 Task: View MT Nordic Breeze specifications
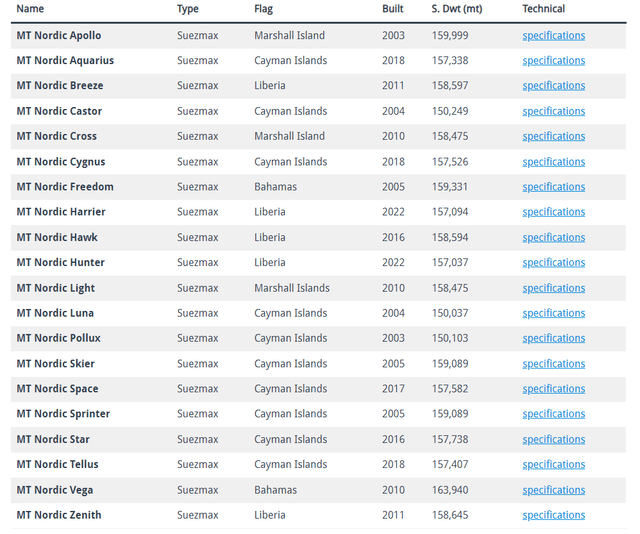click(x=553, y=86)
